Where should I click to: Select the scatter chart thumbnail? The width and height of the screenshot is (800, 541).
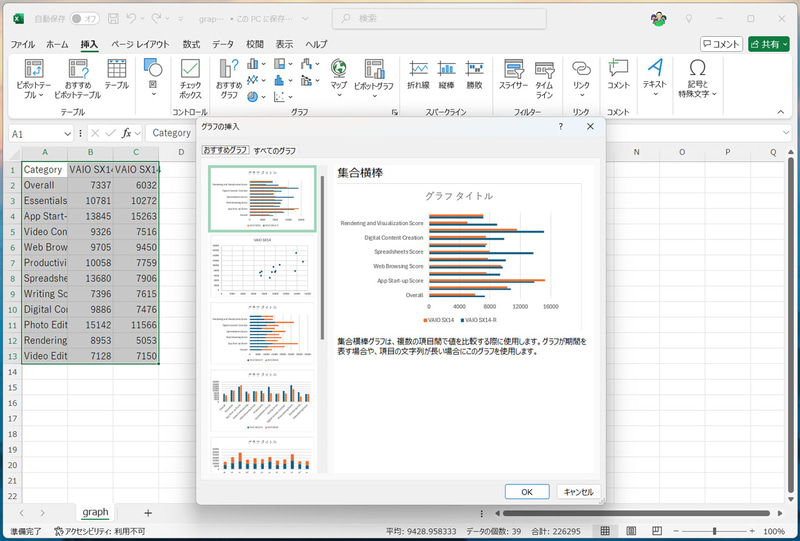point(262,266)
